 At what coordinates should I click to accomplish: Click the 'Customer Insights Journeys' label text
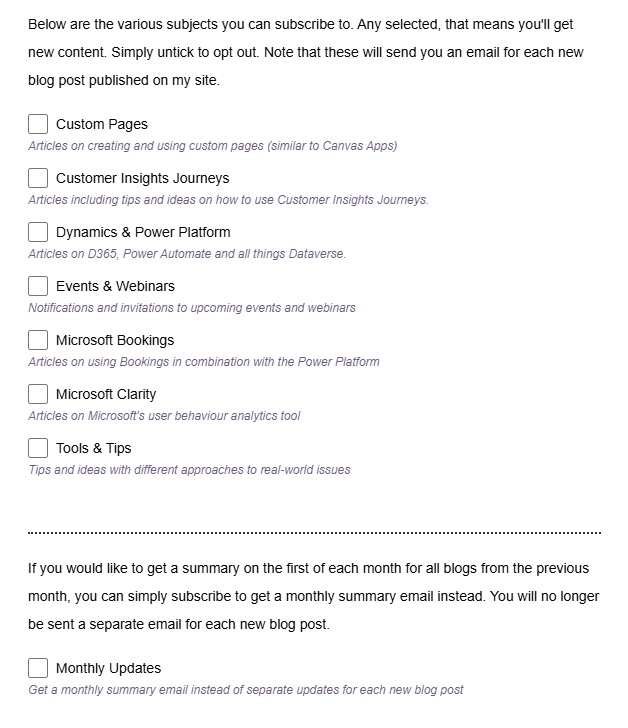[x=142, y=179]
